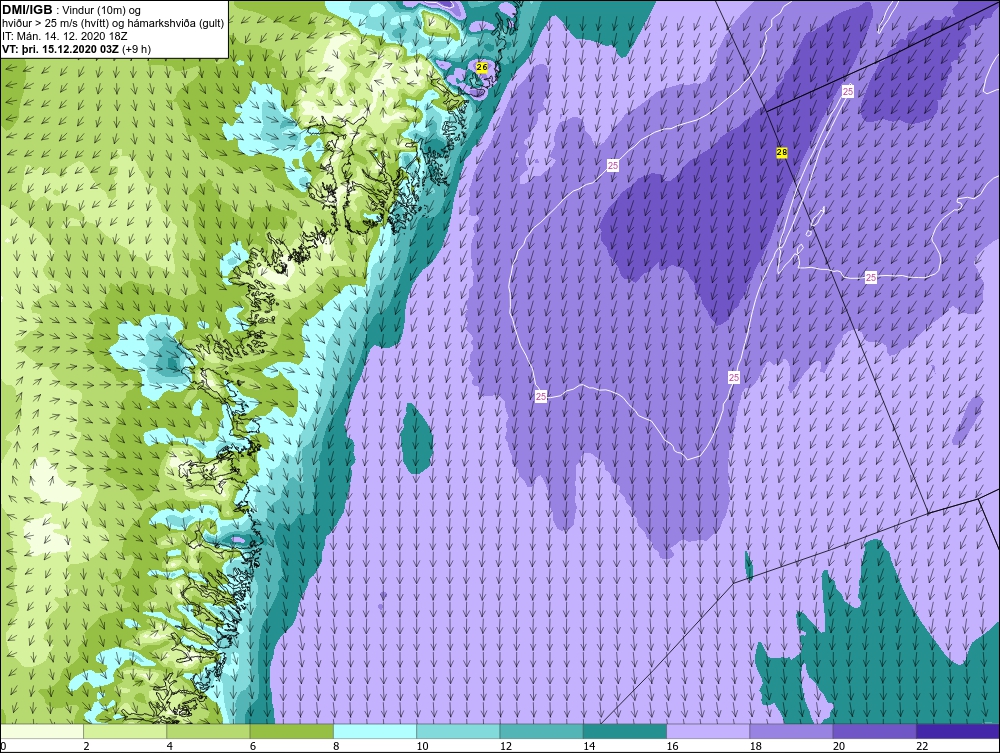Click the bright cyan 8–10 m/s legend swatch
Screen dimensions: 1000x753
coord(375,731)
